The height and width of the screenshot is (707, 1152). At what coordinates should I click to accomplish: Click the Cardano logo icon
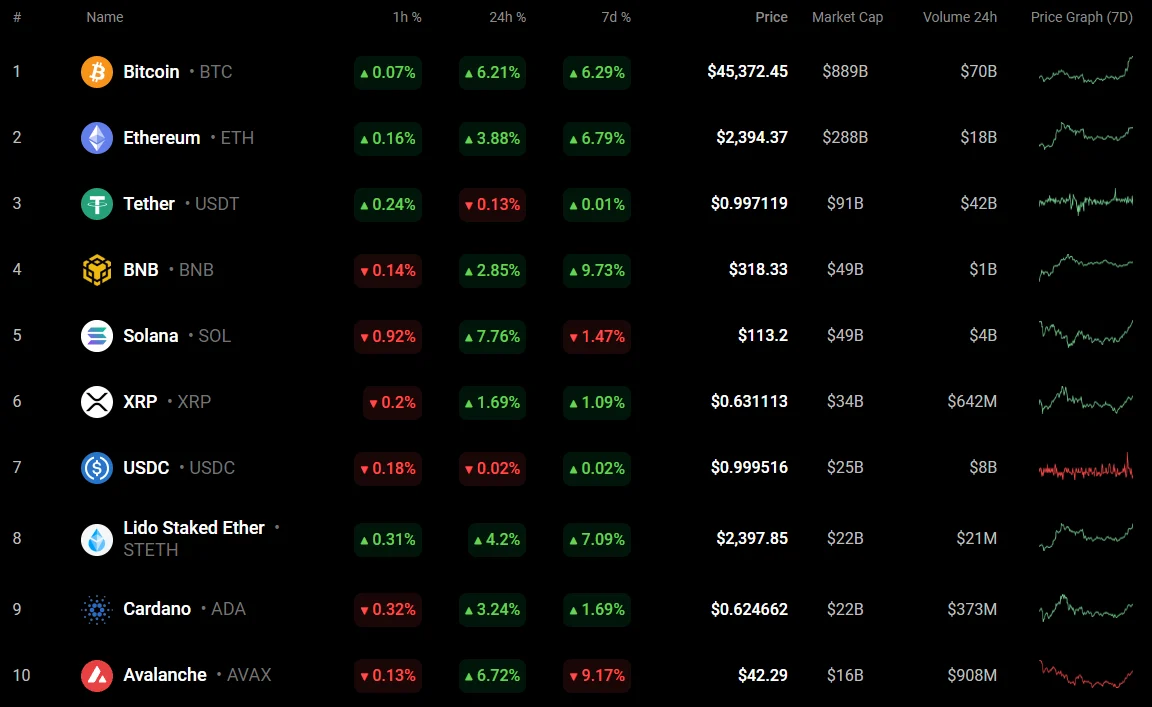(97, 609)
